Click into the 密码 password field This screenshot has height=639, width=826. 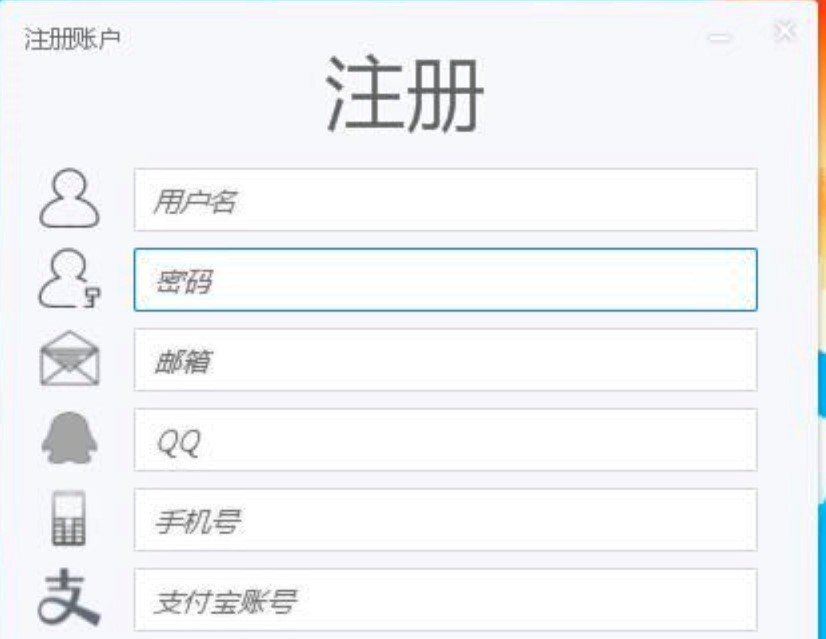(x=445, y=280)
